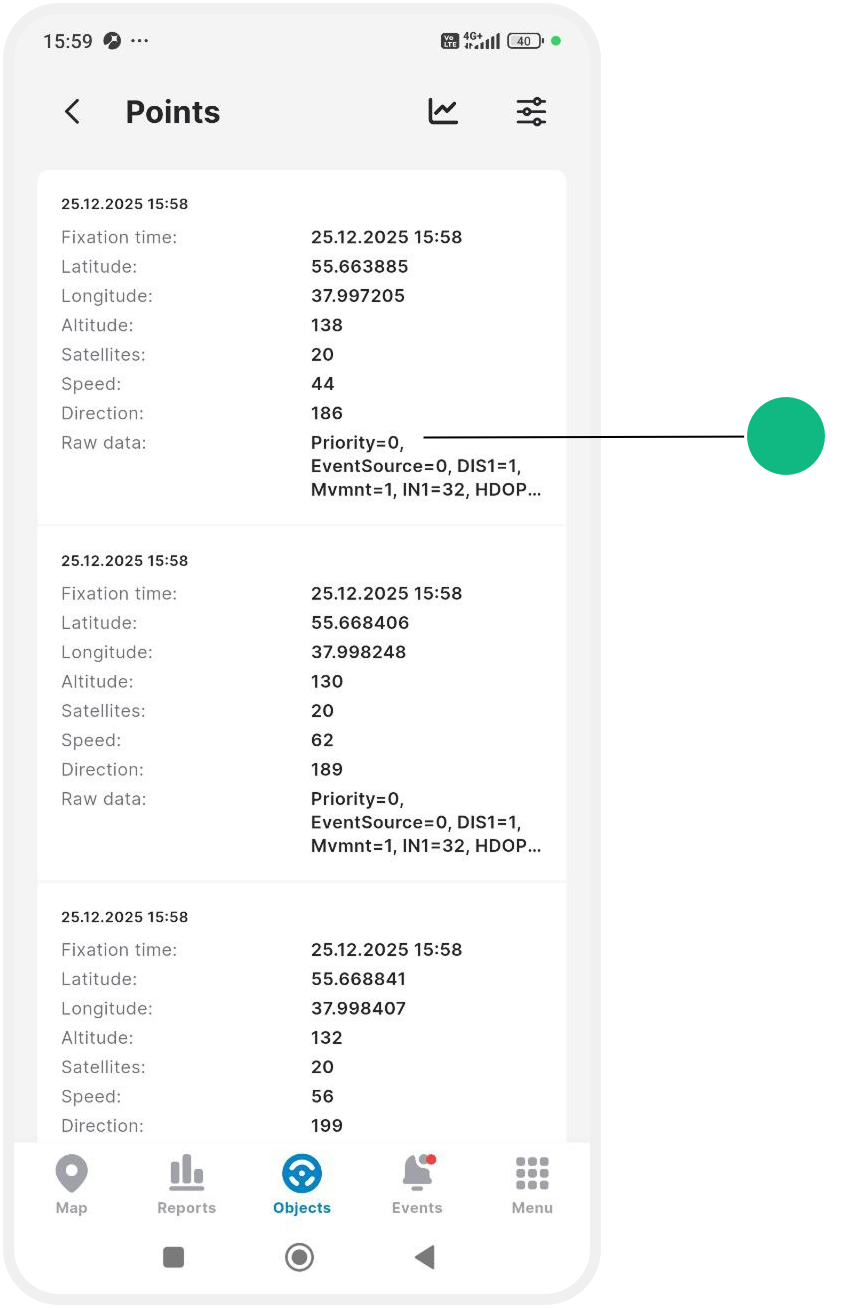Tap the Points page title
The height and width of the screenshot is (1308, 849).
point(173,112)
